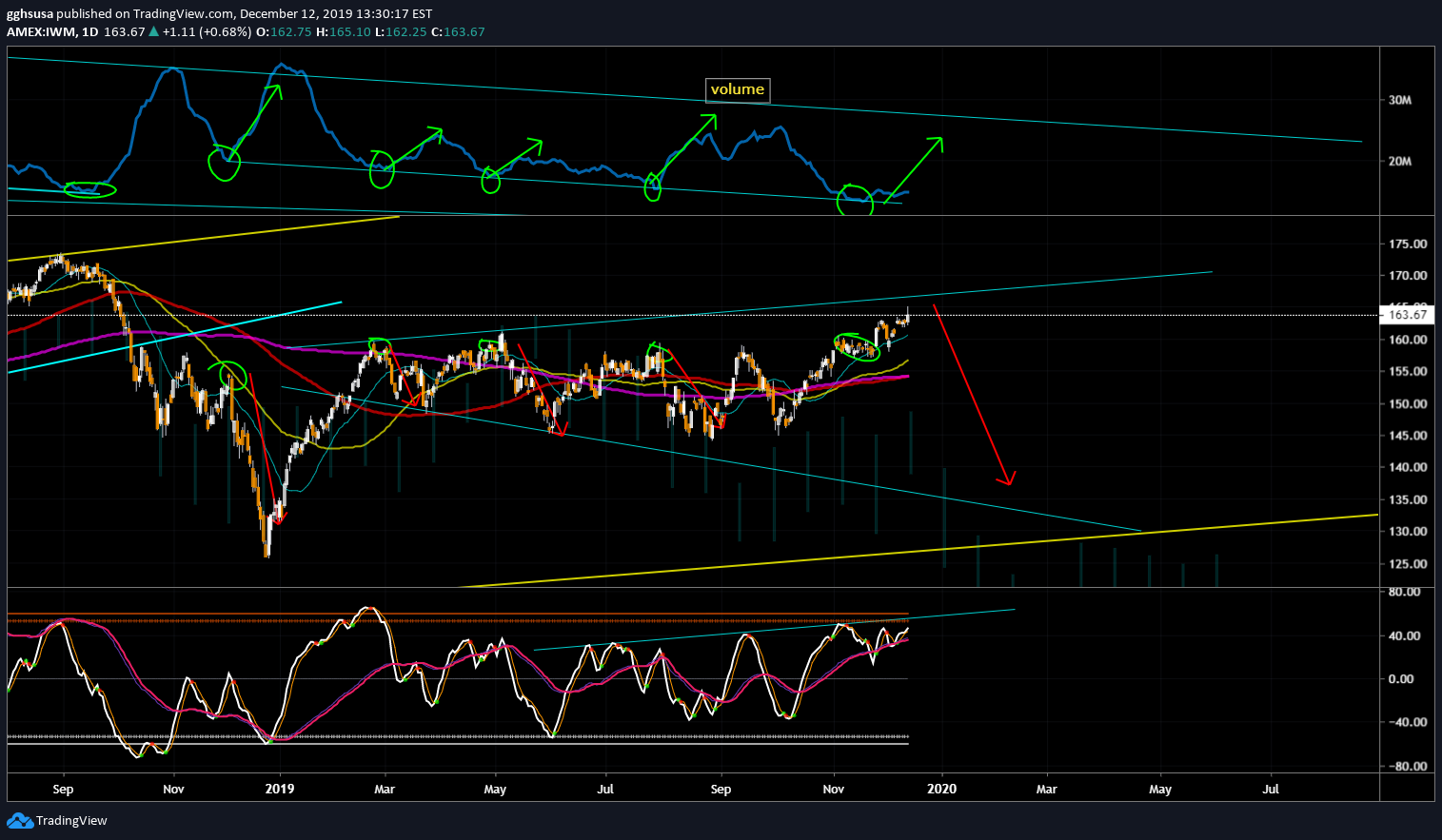Click the green ellipse around the November candles

[858, 346]
